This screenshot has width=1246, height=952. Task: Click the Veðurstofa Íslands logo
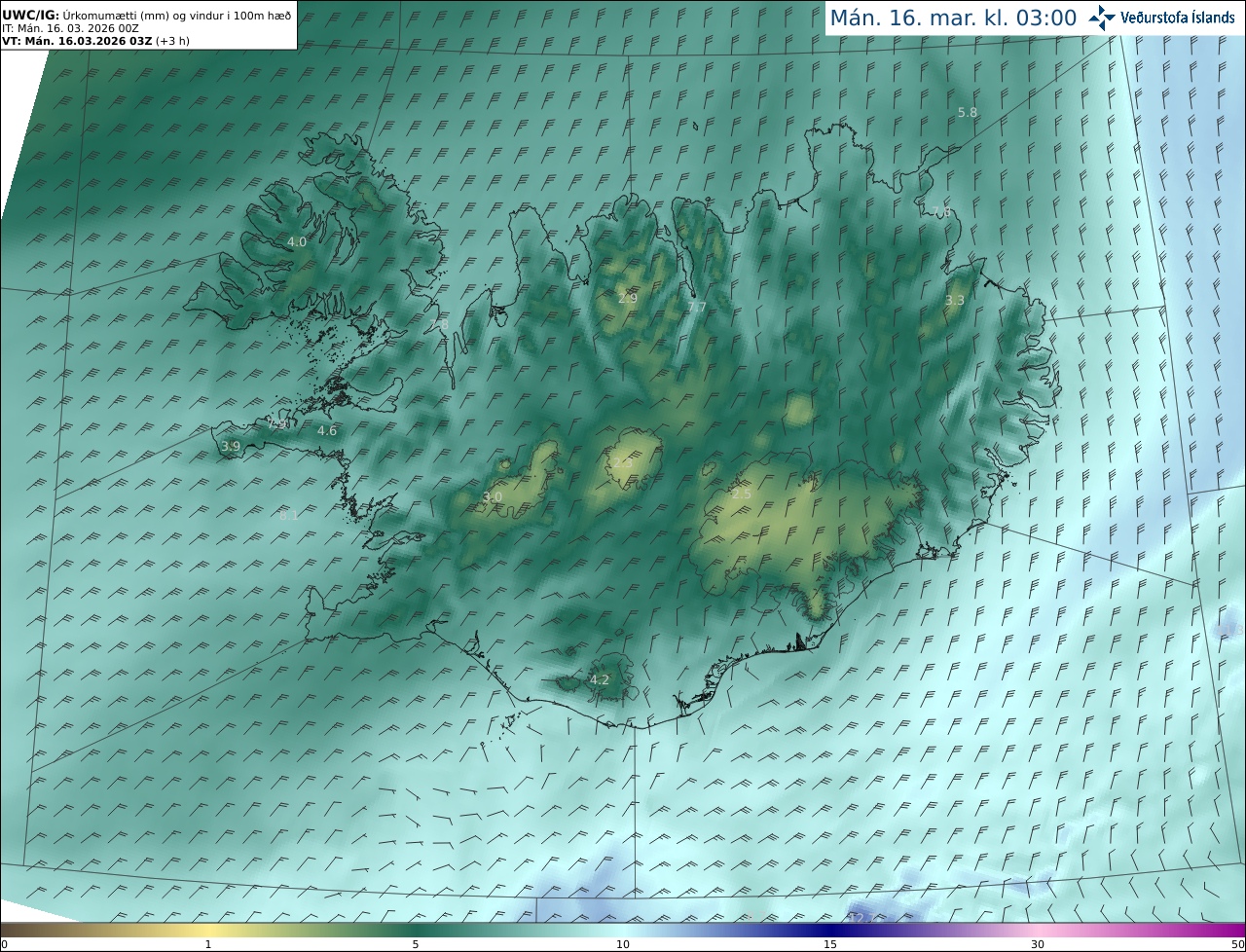1162,18
